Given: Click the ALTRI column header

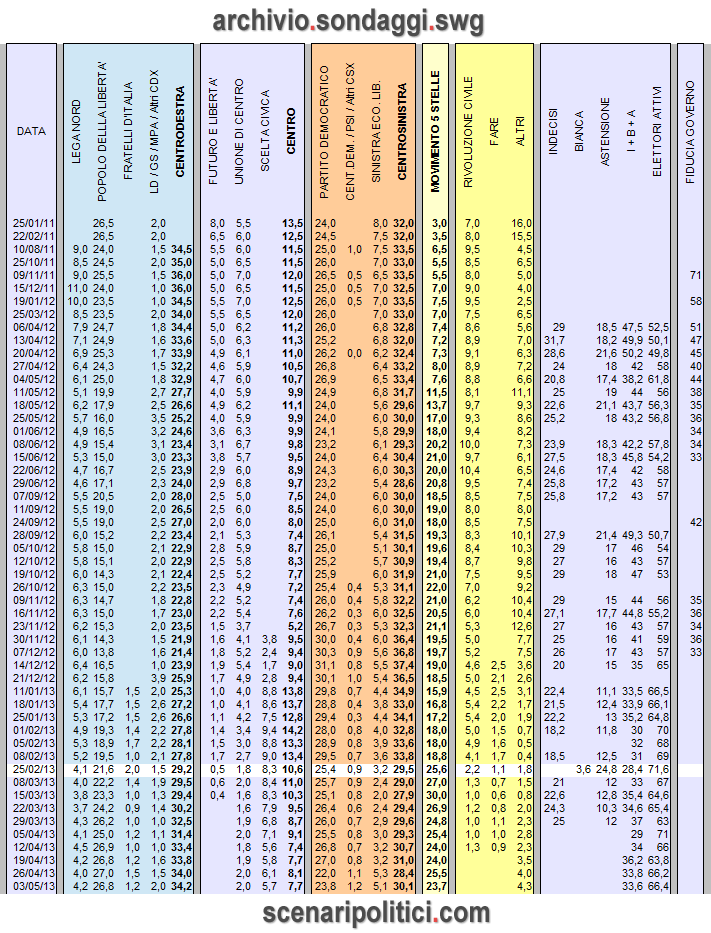Looking at the screenshot, I should pos(520,132).
